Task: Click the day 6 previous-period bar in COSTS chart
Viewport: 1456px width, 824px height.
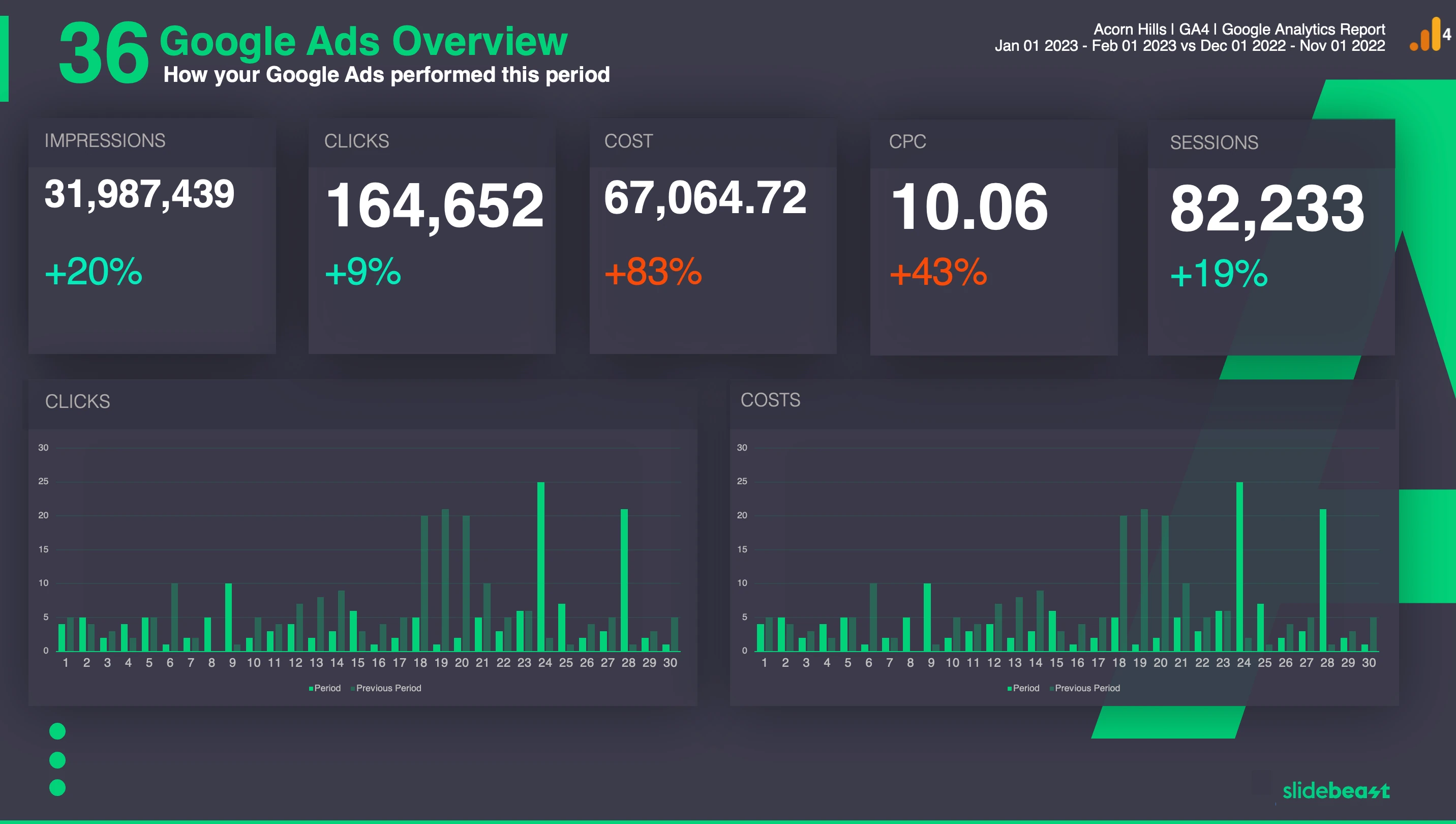Action: click(x=873, y=617)
